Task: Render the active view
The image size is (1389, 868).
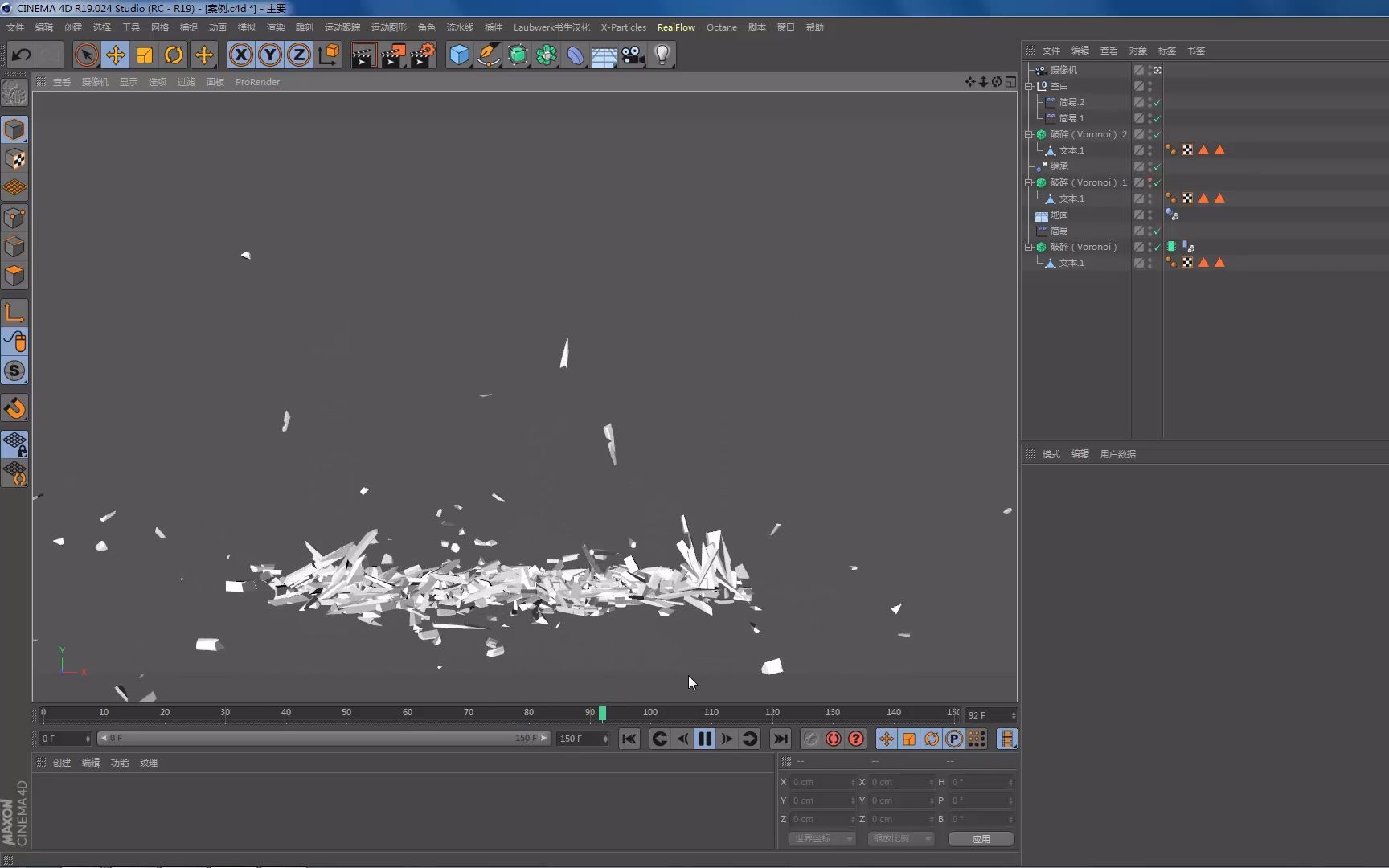Action: 363,55
